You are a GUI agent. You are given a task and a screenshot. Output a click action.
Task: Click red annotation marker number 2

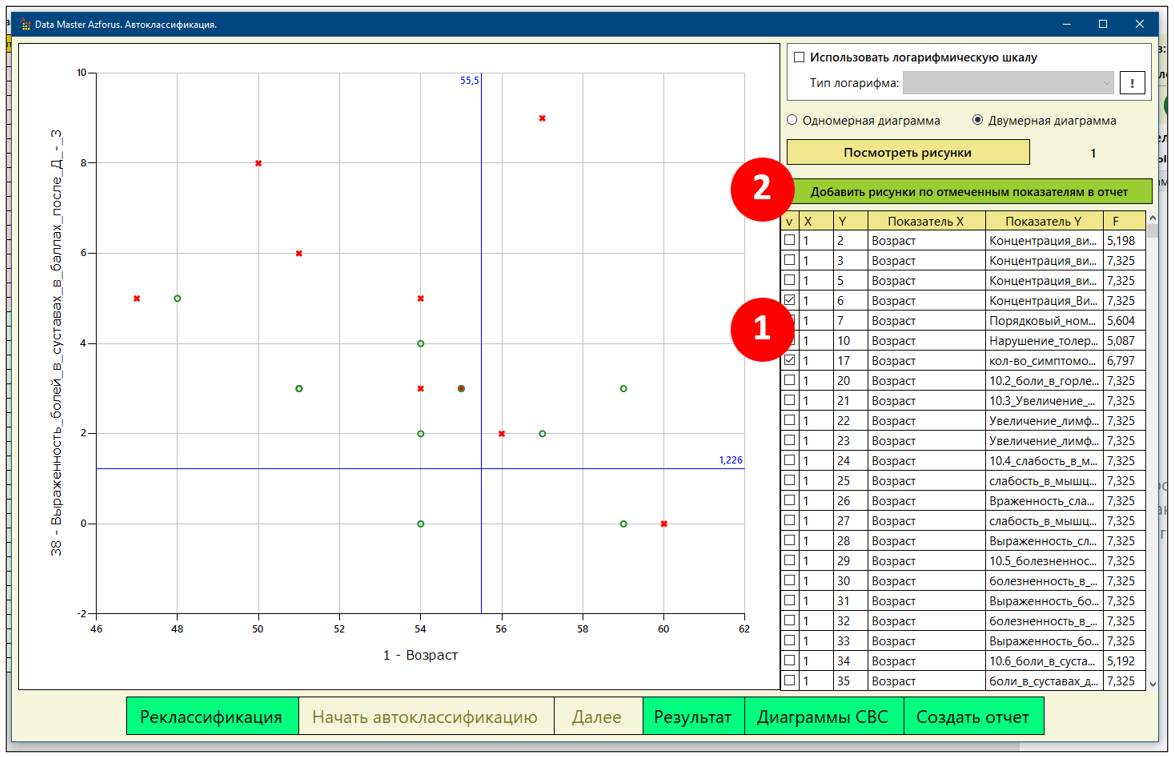pos(762,190)
